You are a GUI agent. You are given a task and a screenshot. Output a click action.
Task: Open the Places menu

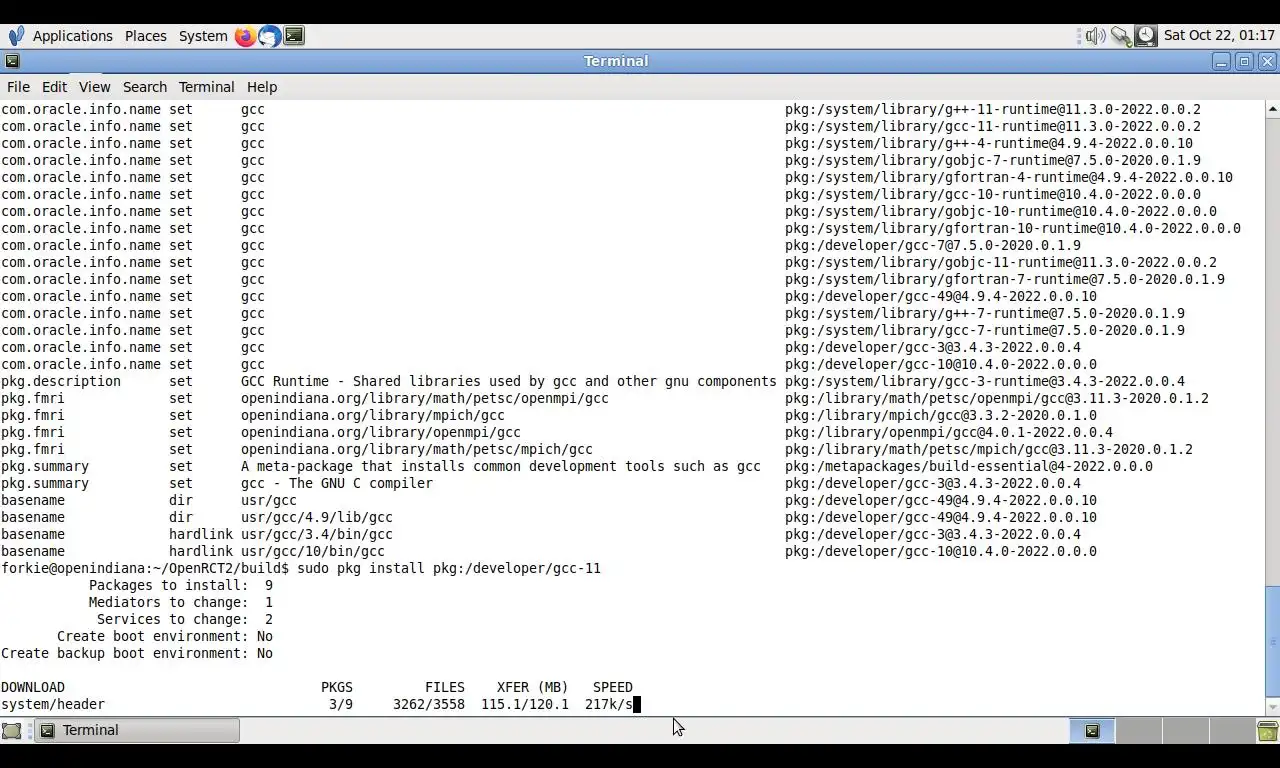tap(145, 36)
